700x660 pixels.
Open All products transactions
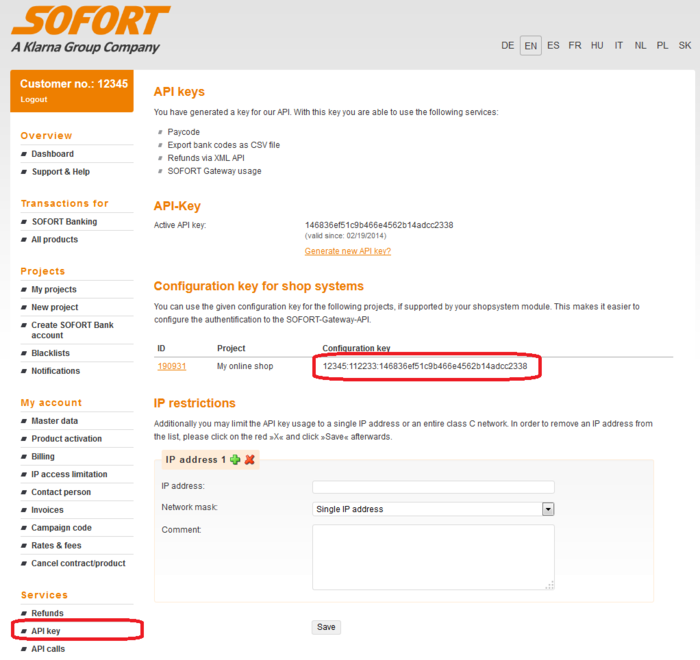click(54, 239)
